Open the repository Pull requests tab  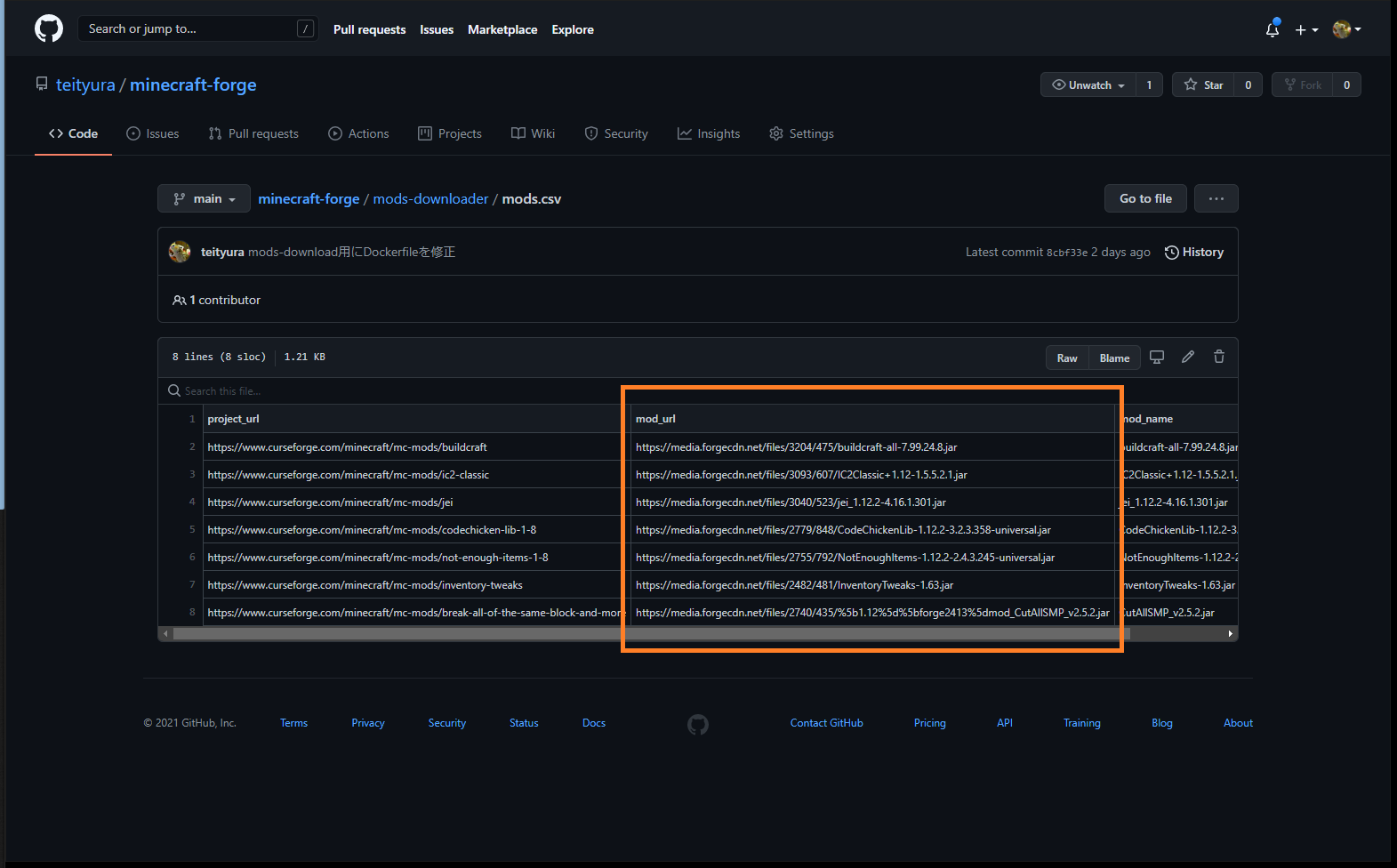(253, 133)
